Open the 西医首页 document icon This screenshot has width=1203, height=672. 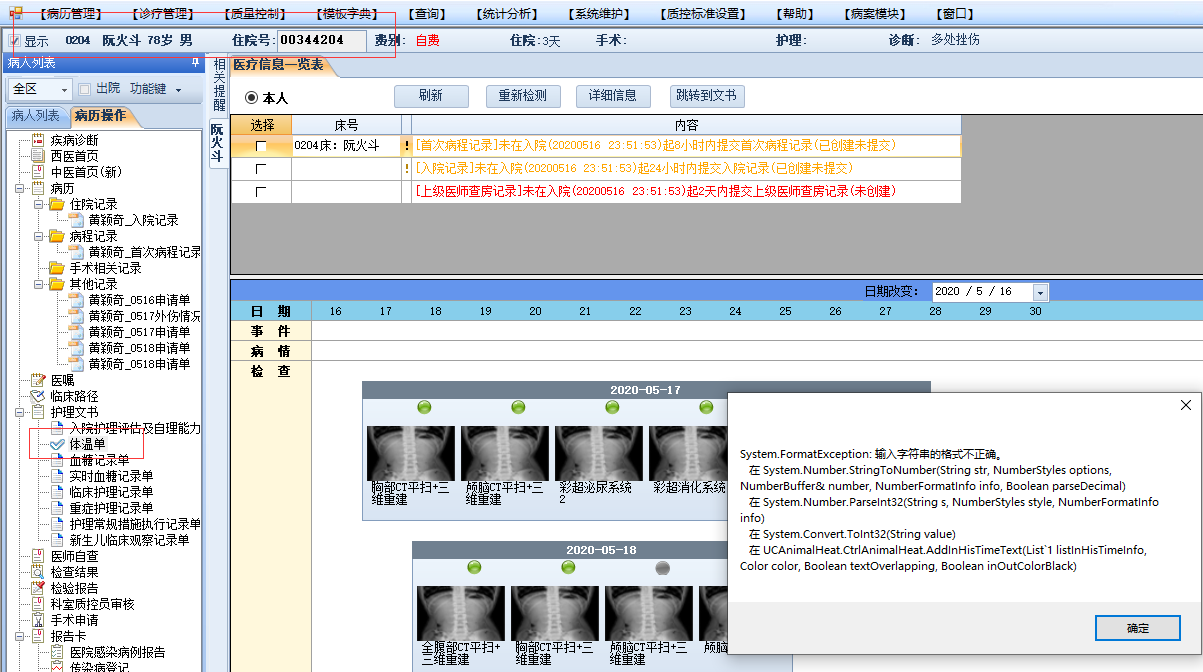pos(38,156)
